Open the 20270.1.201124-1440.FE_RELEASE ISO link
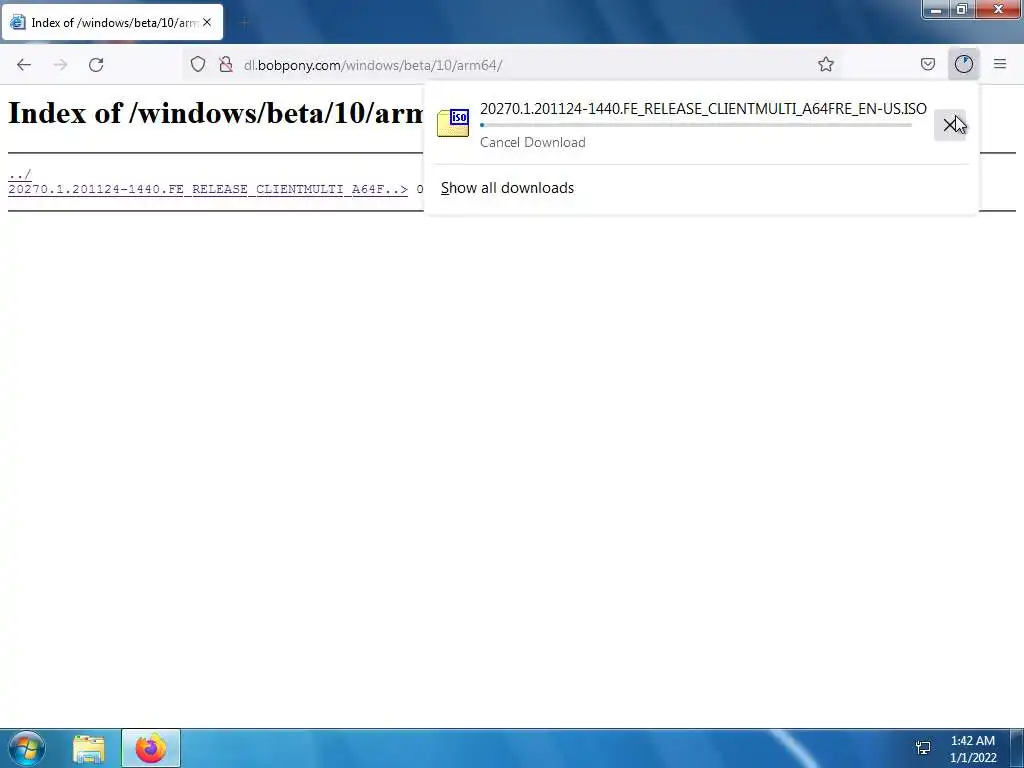Image resolution: width=1024 pixels, height=768 pixels. coord(208,189)
